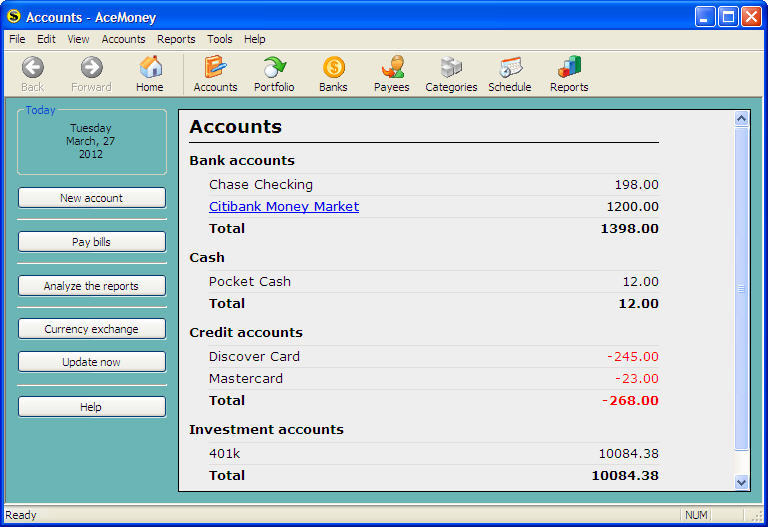Image resolution: width=768 pixels, height=527 pixels.
Task: Select the Discover Card account row
Action: point(433,357)
